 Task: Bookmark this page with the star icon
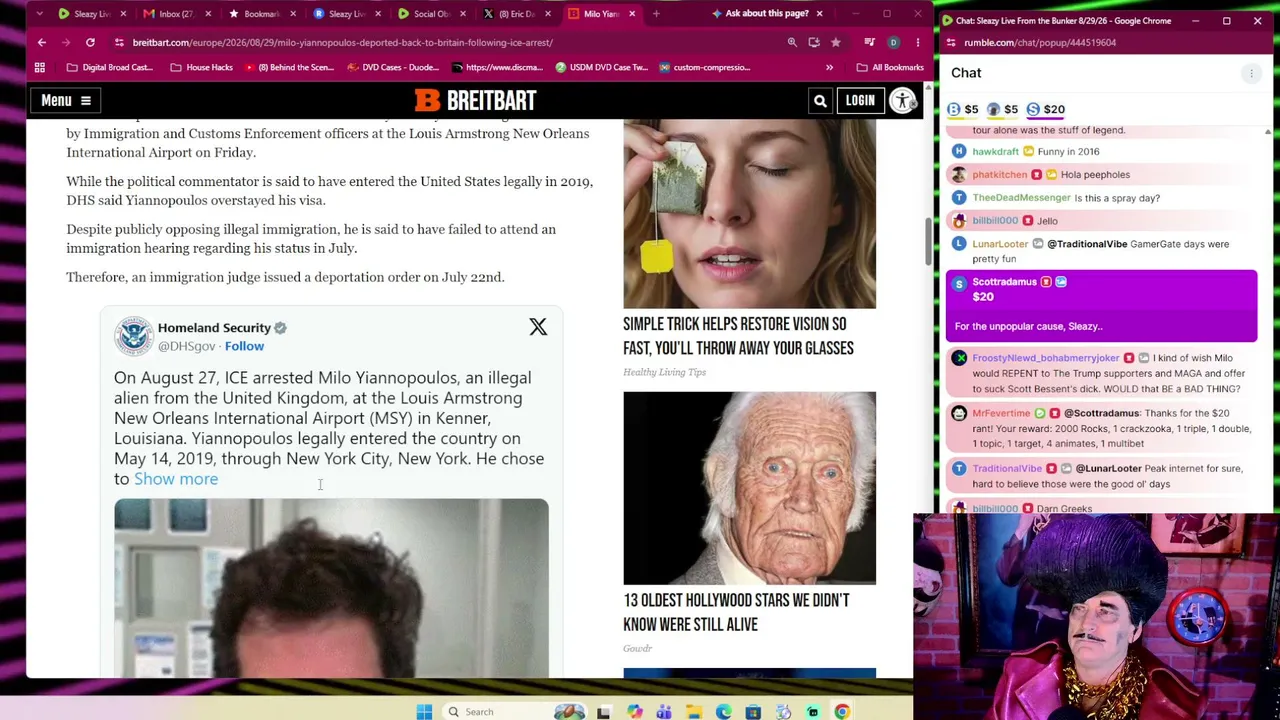tap(836, 43)
